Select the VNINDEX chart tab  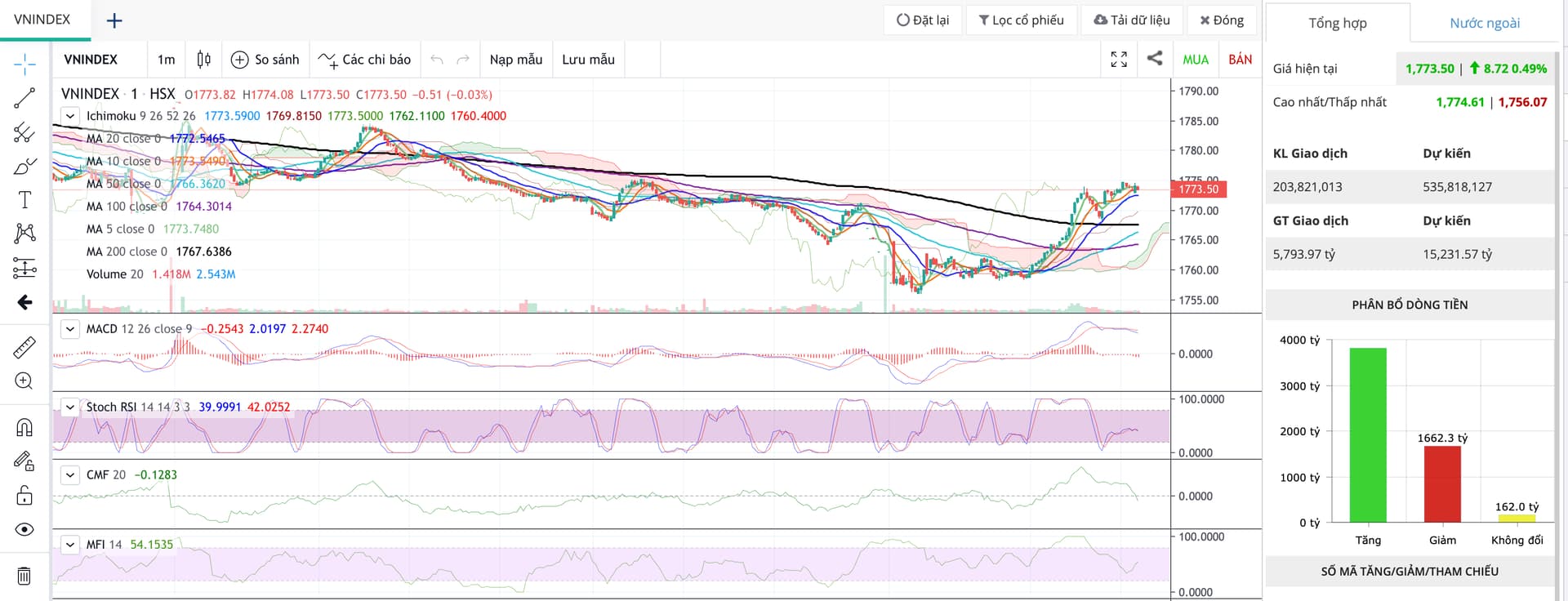click(42, 20)
